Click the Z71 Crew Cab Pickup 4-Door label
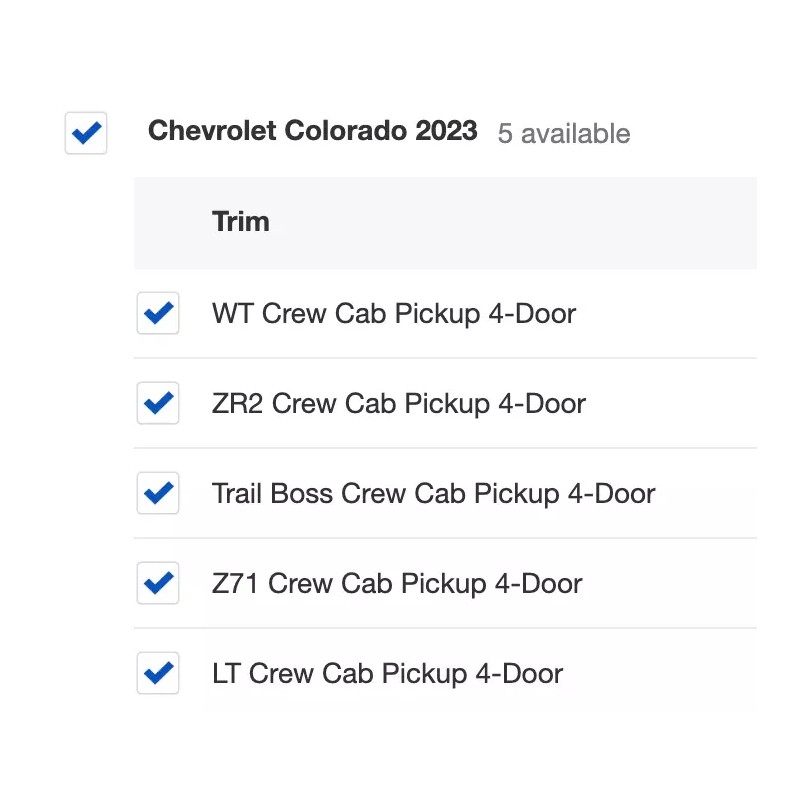 point(397,584)
